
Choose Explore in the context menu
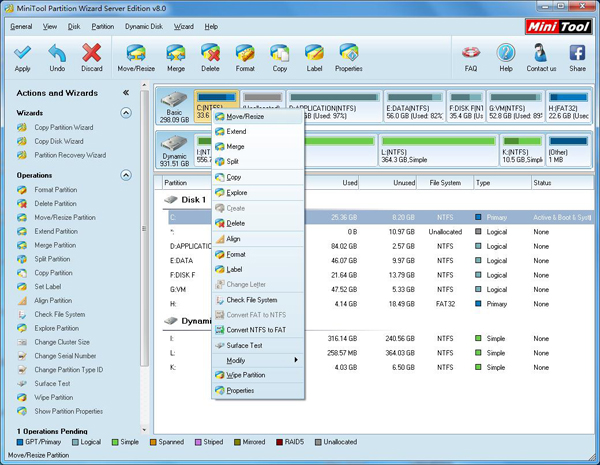click(x=258, y=193)
